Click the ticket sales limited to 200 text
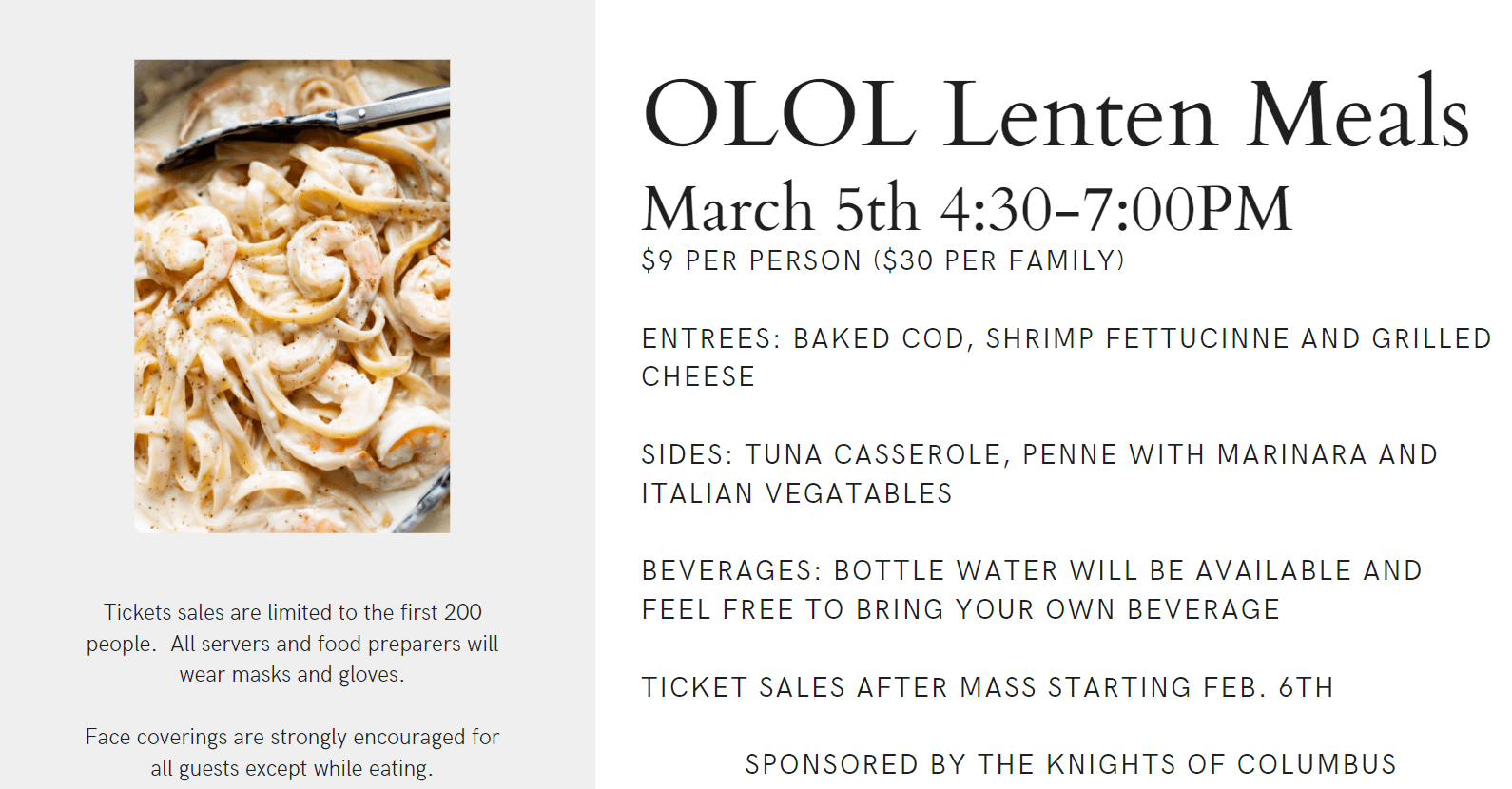Image resolution: width=1512 pixels, height=789 pixels. click(293, 612)
